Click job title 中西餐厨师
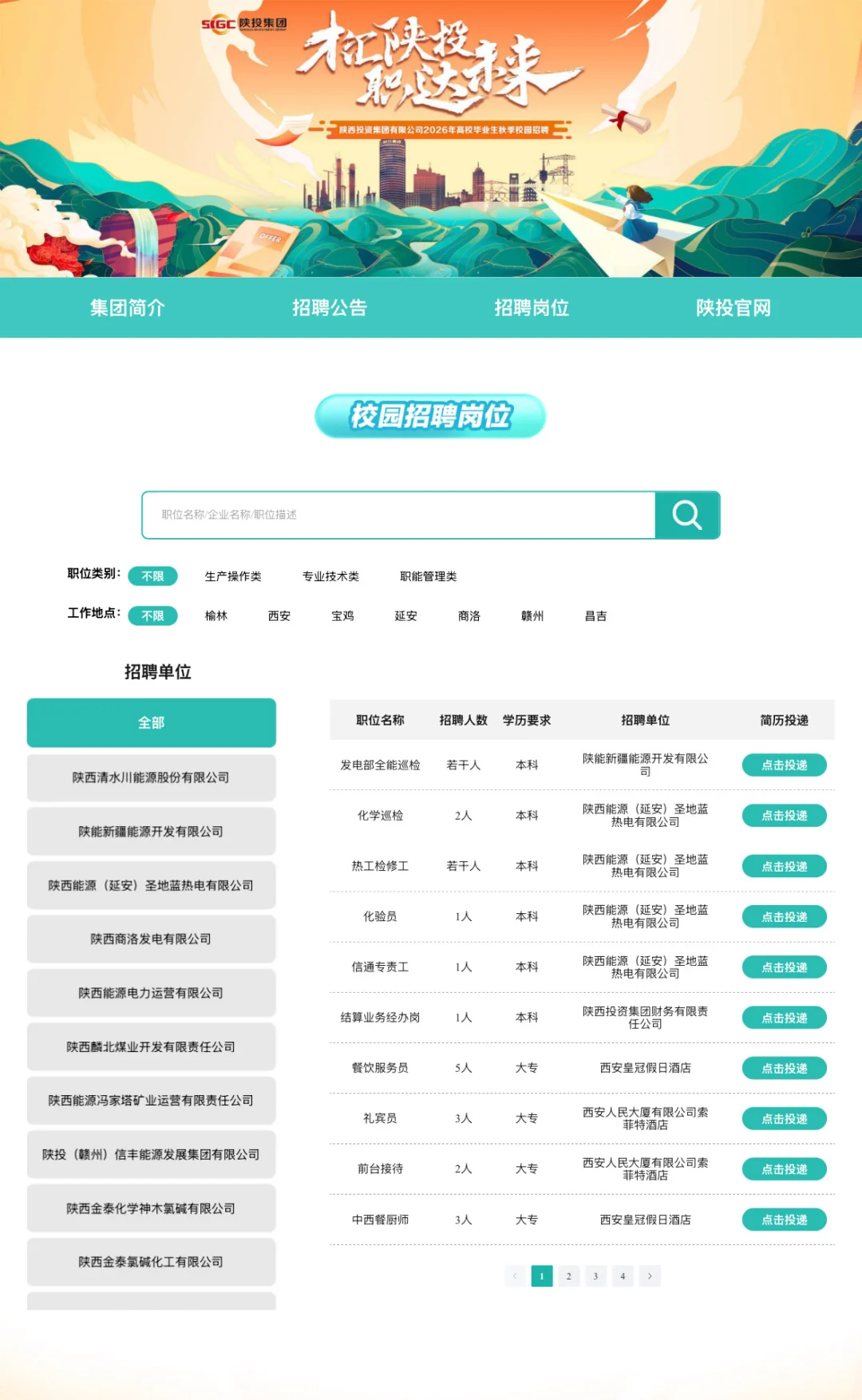The image size is (862, 1400). (x=381, y=1220)
